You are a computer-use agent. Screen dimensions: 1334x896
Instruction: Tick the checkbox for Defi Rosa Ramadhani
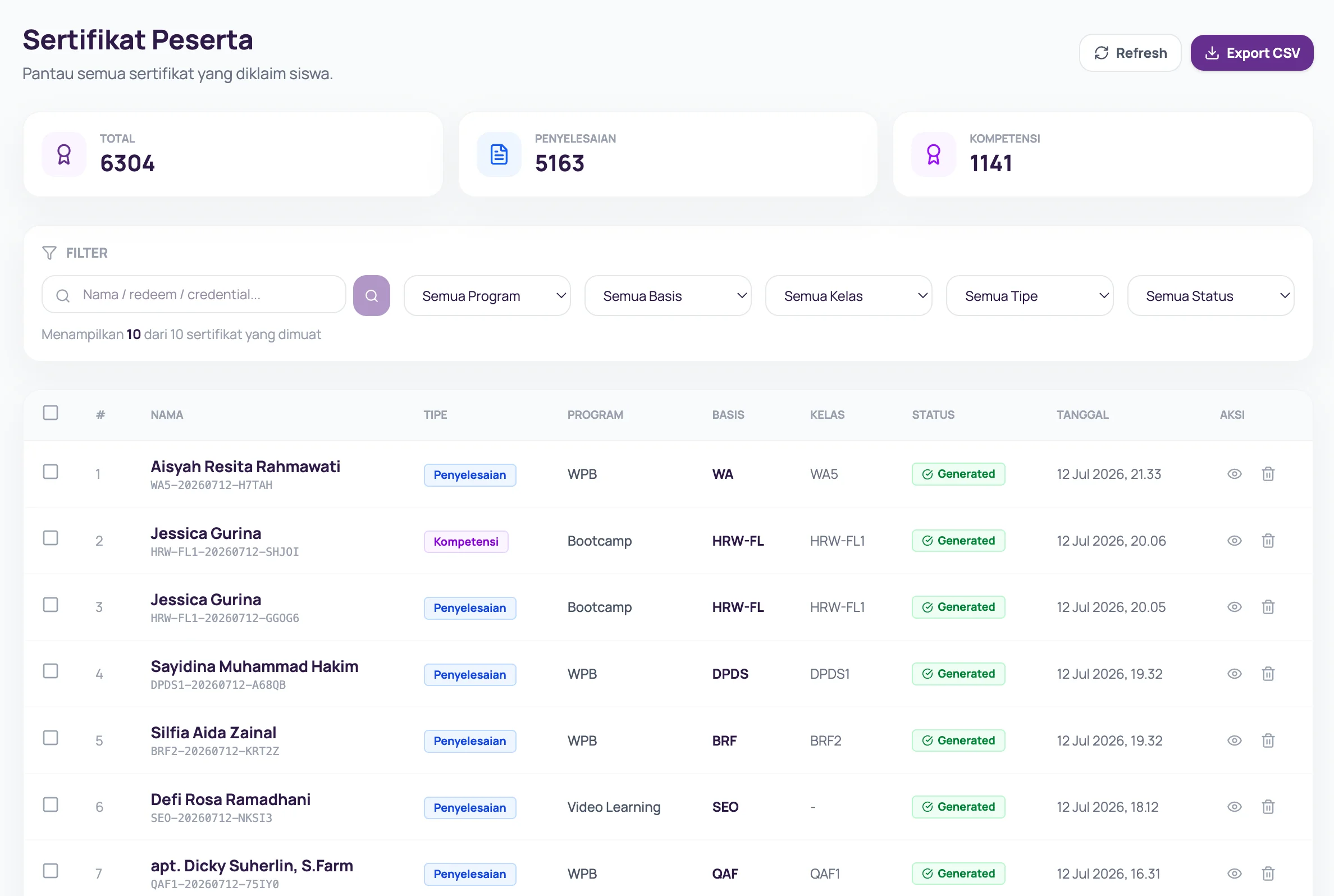[x=51, y=804]
